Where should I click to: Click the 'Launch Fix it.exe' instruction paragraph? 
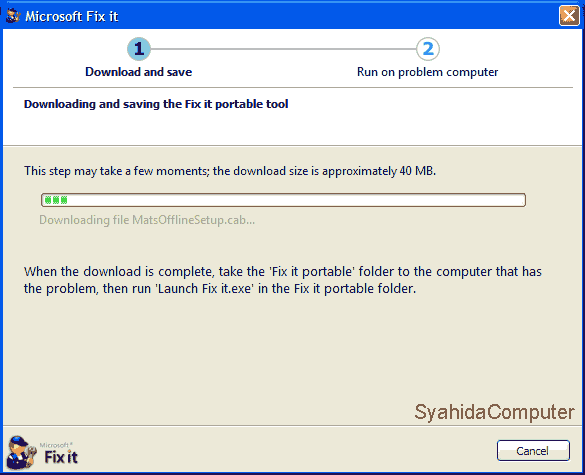[x=283, y=280]
